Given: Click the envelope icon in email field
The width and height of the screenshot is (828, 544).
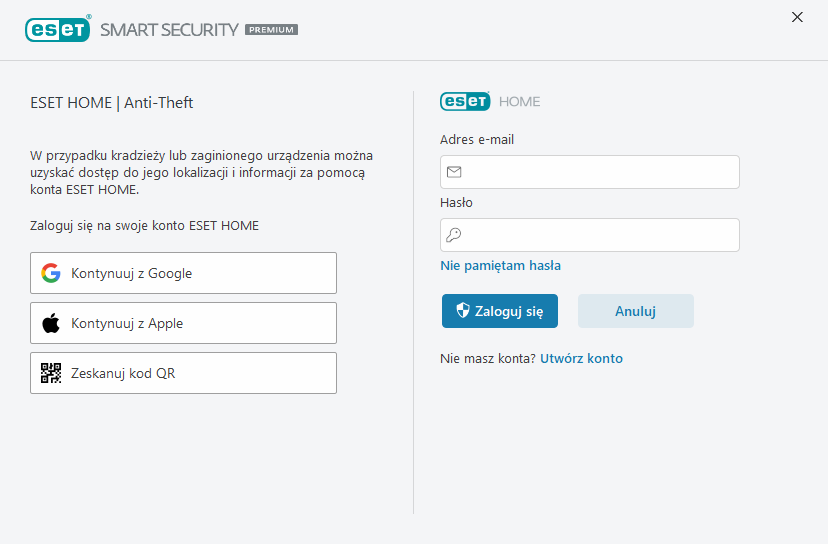Looking at the screenshot, I should point(454,172).
